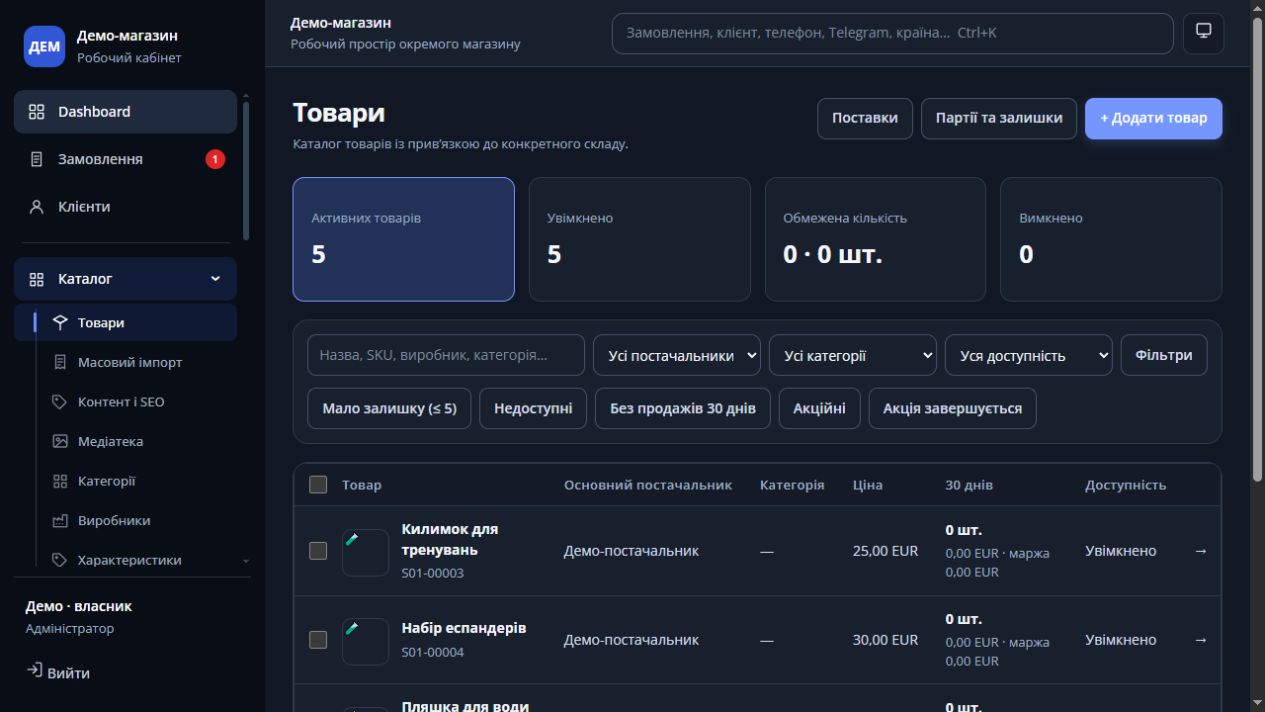This screenshot has height=712, width=1265.
Task: Click the price 30,00 EUR
Action: pos(885,640)
